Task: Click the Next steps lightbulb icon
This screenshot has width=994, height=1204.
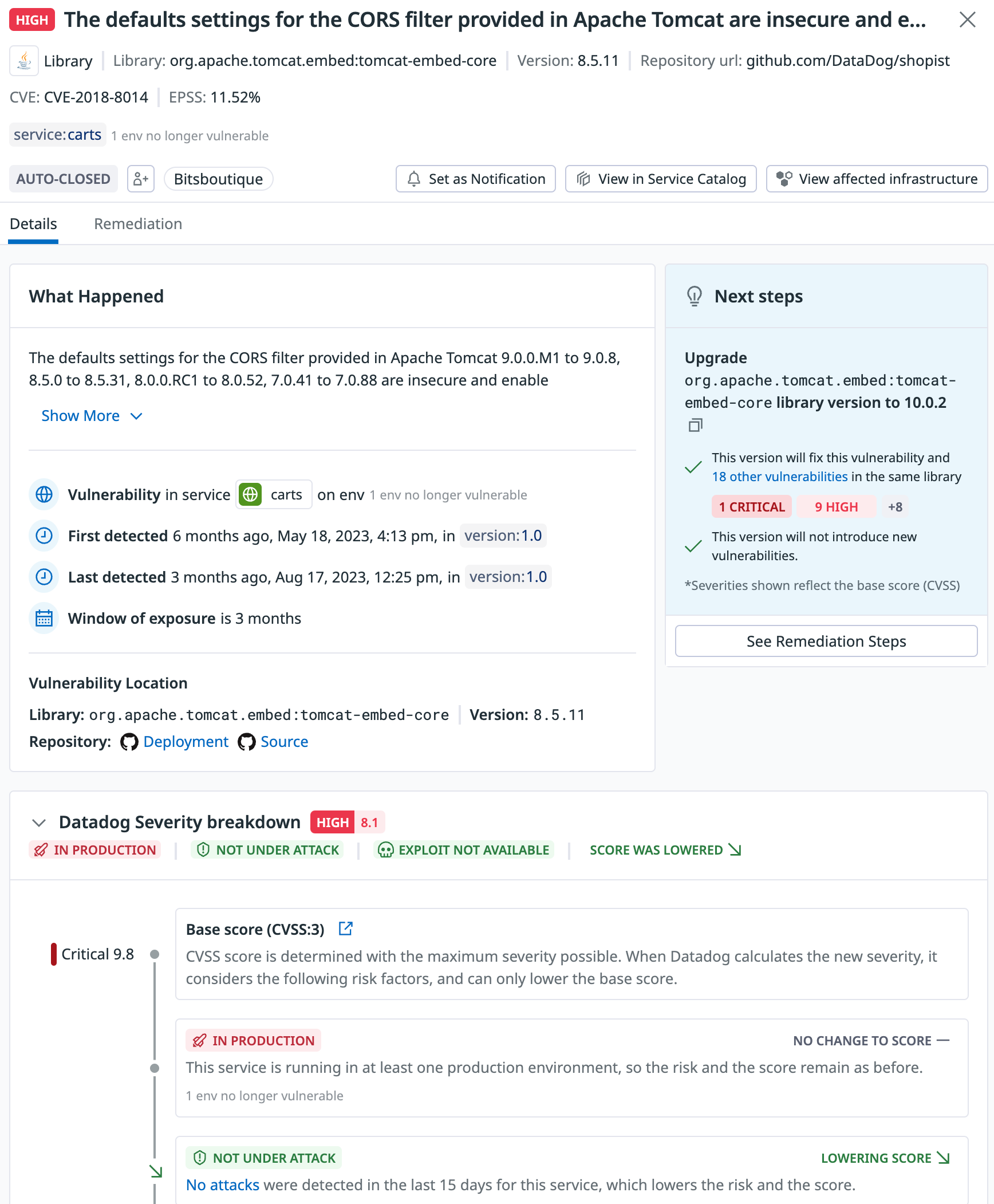Action: point(694,296)
